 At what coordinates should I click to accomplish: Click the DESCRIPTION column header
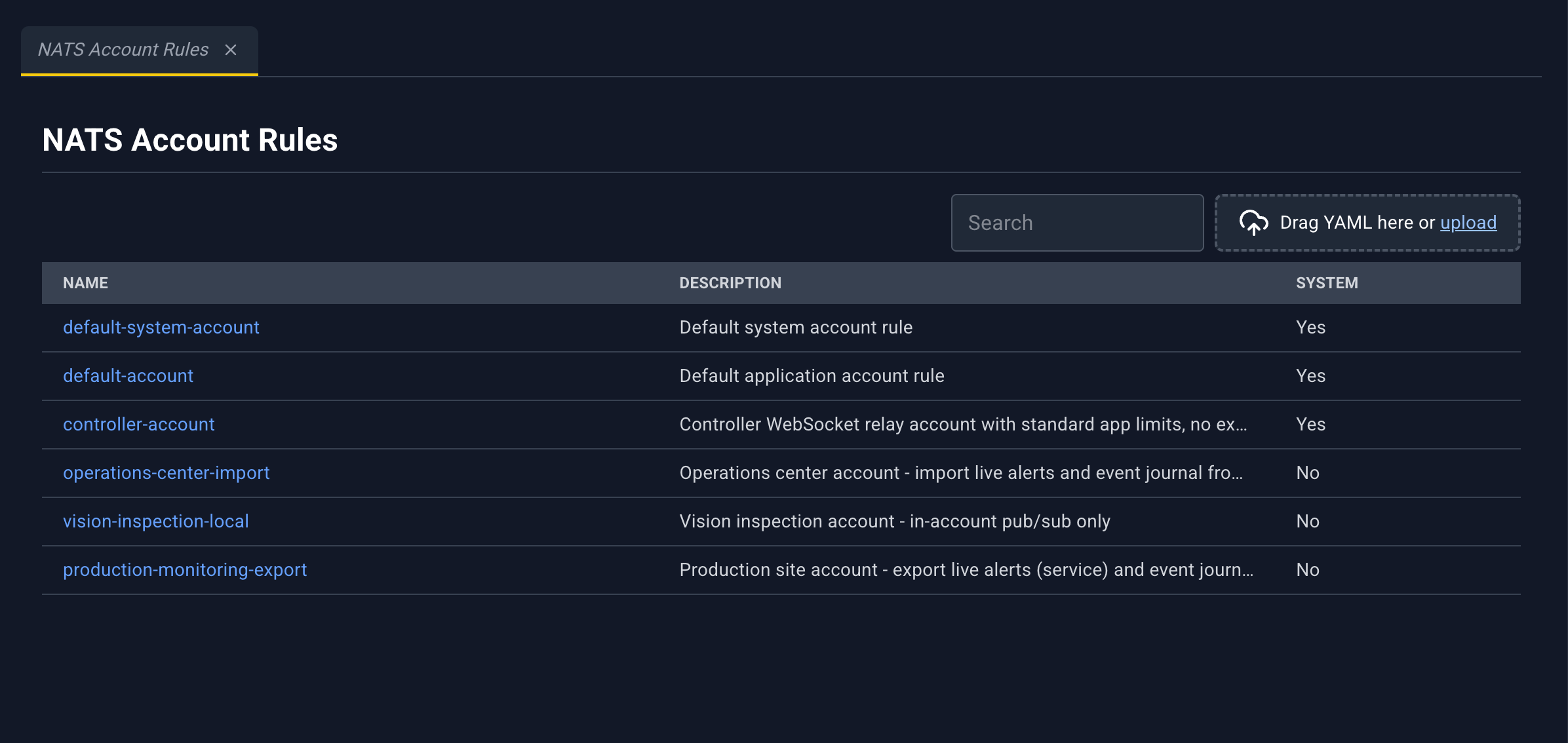[730, 283]
